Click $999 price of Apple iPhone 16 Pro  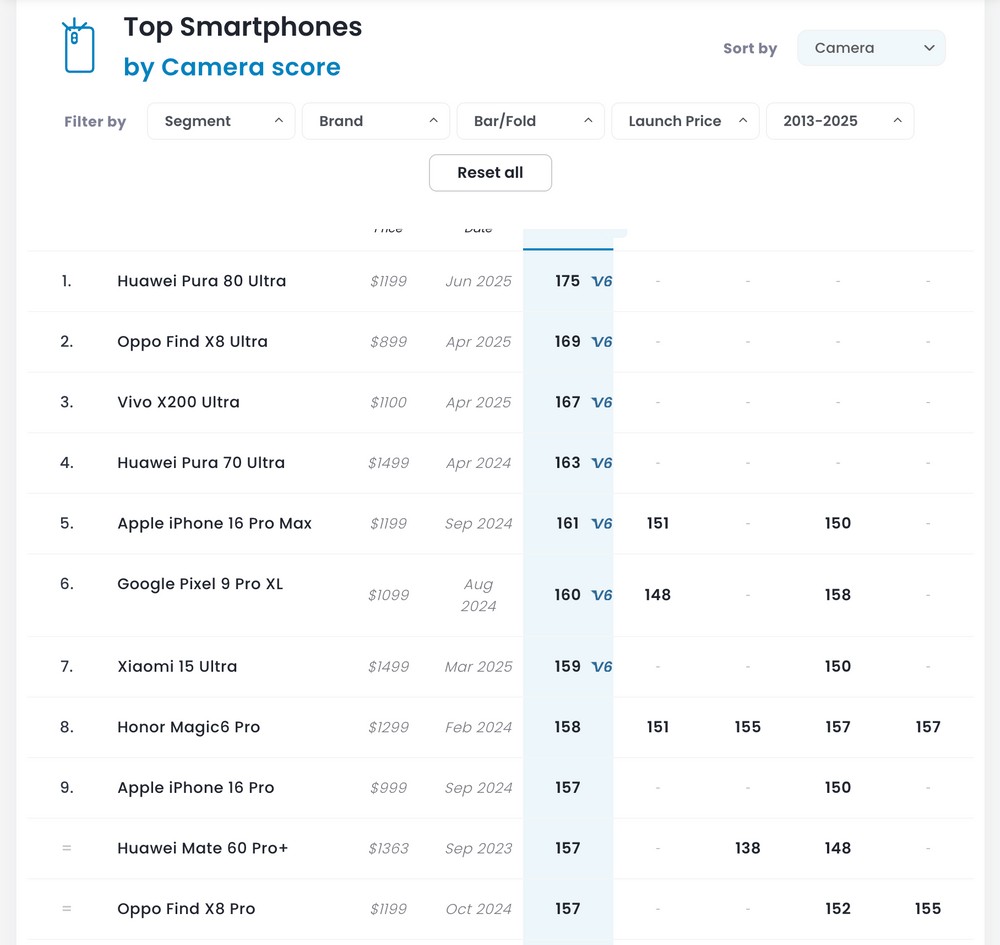click(x=388, y=788)
